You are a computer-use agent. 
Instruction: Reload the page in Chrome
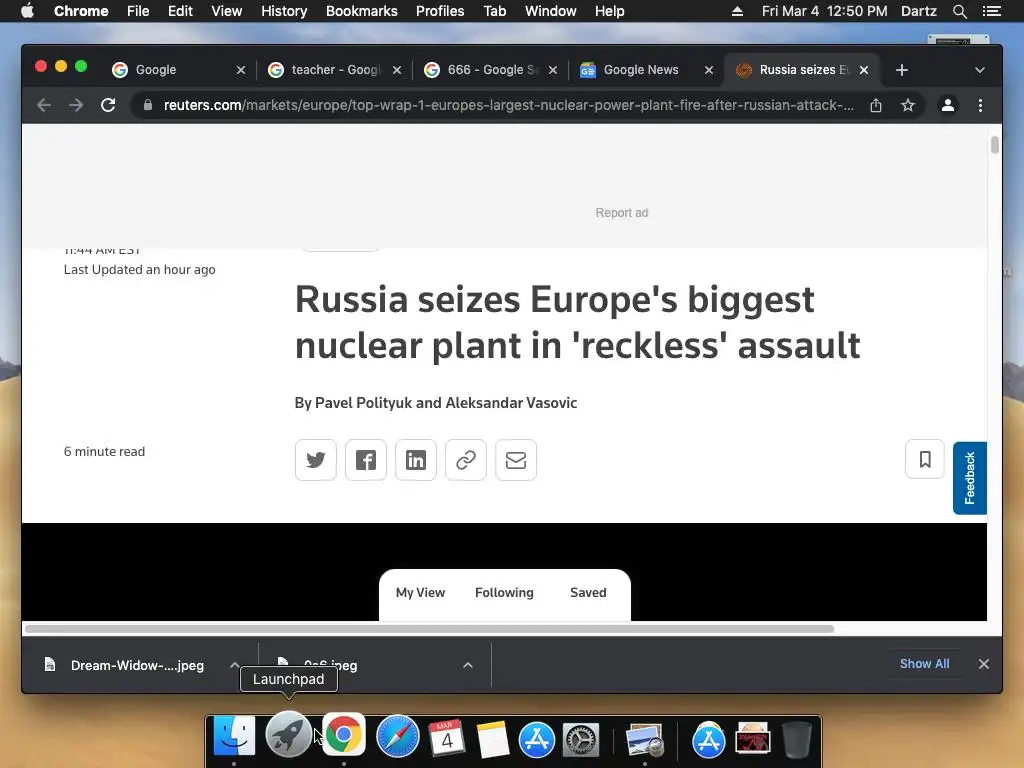(x=108, y=105)
